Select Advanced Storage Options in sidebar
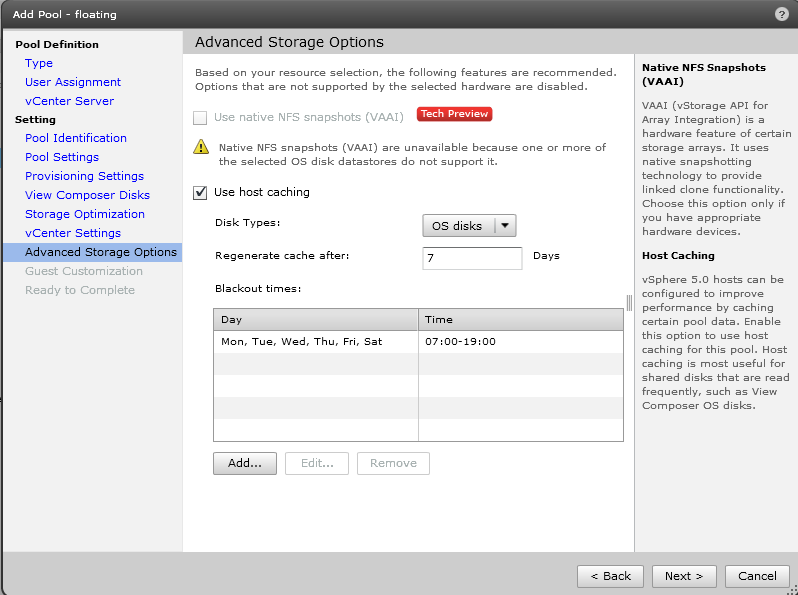The image size is (798, 595). [92, 252]
